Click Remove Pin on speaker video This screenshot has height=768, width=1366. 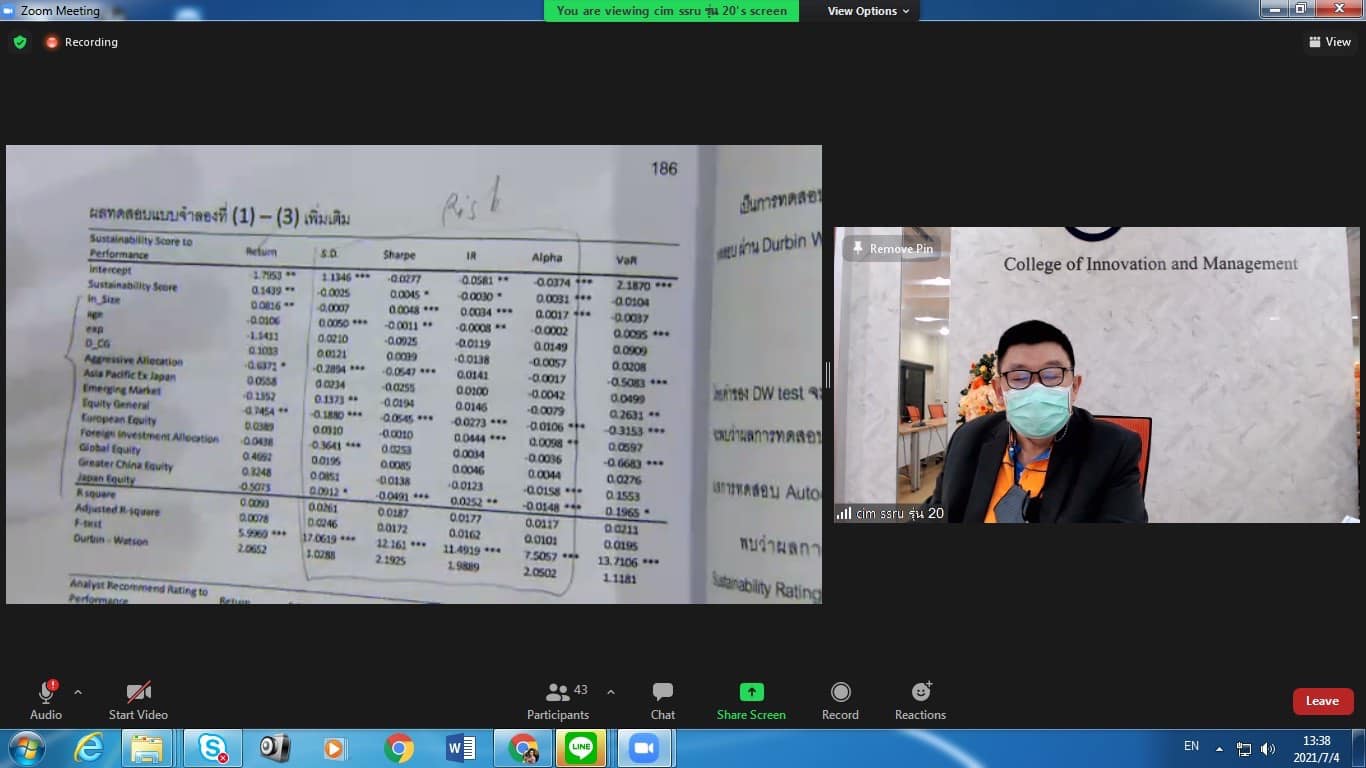pos(892,249)
